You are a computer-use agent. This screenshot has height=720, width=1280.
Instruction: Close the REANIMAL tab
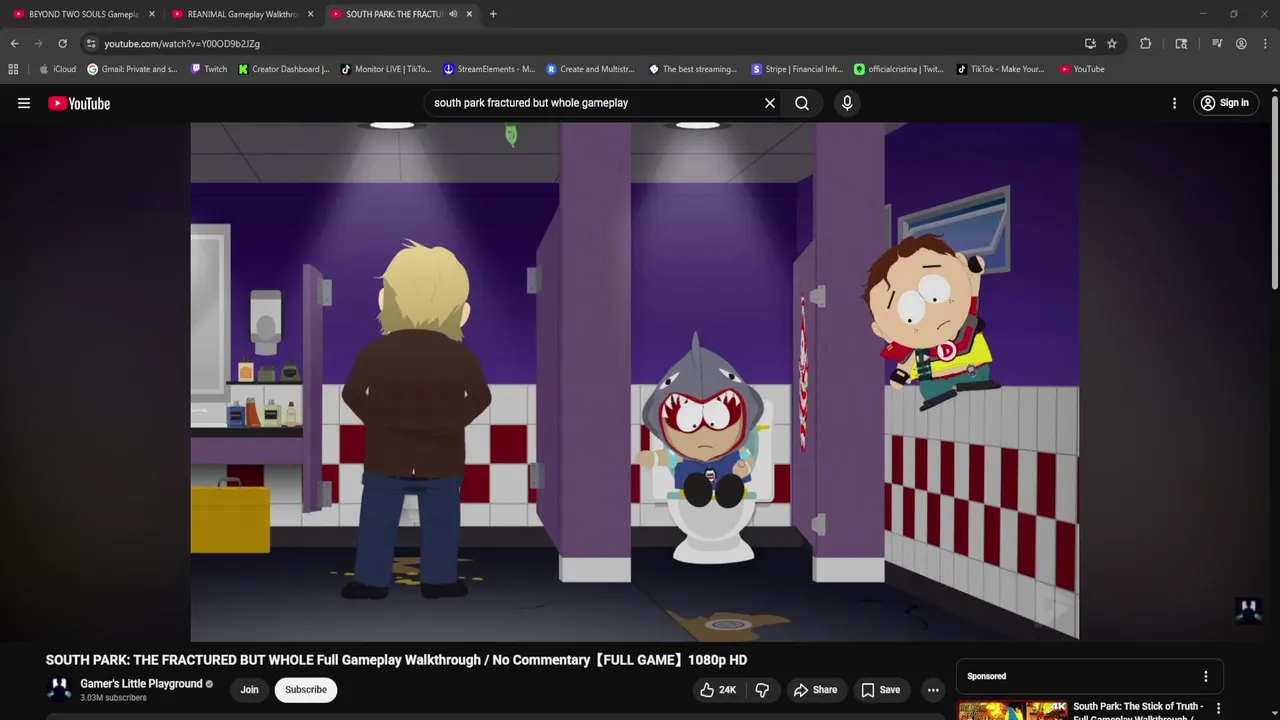(x=310, y=14)
